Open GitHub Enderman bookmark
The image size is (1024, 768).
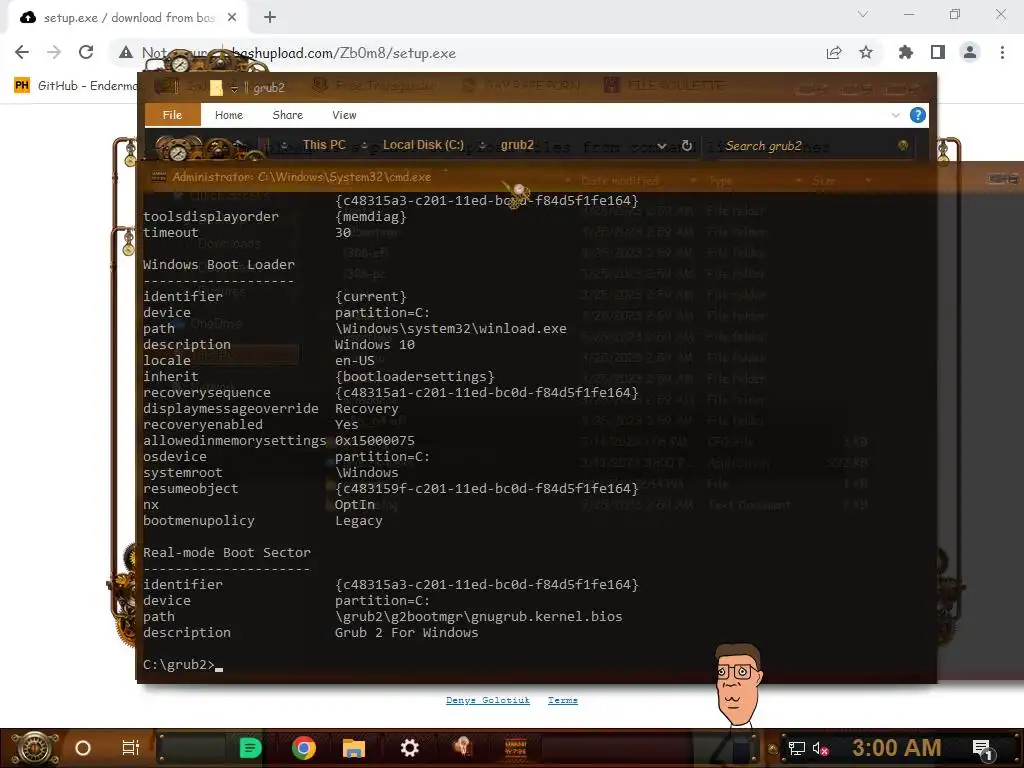(x=75, y=86)
